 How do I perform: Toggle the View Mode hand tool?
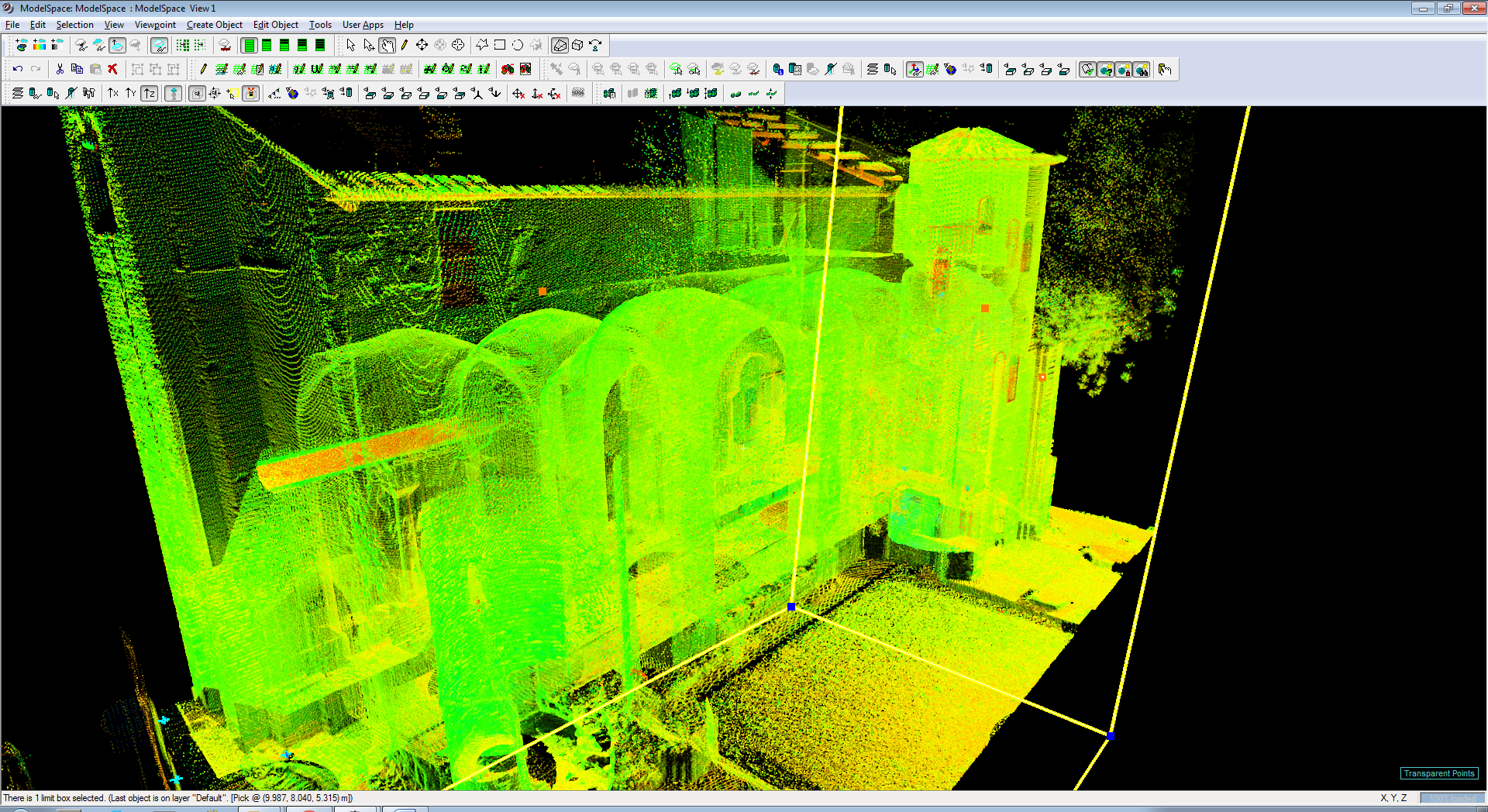point(387,45)
